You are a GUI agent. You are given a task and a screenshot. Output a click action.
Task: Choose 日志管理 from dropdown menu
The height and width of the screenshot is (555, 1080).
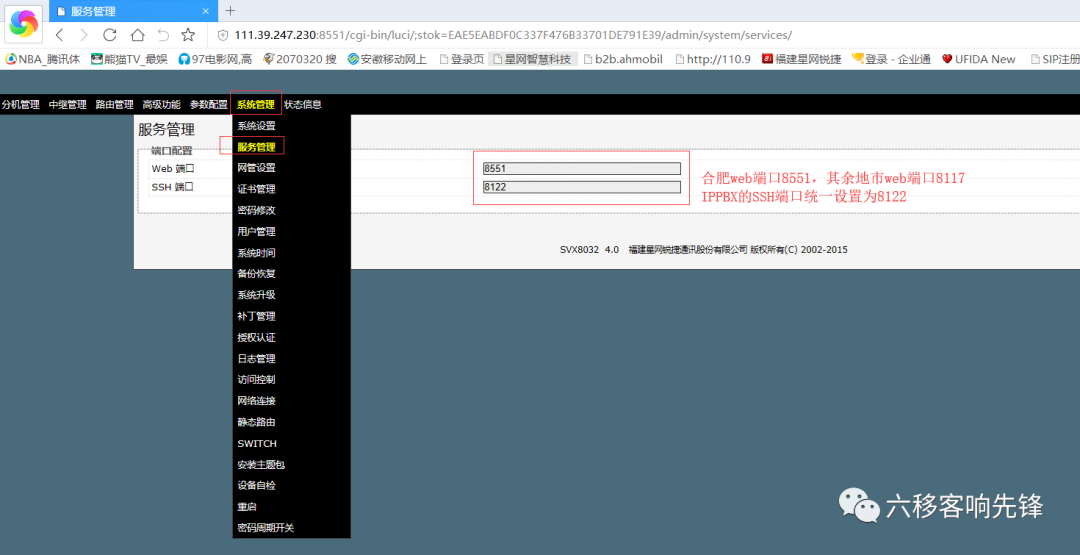pos(256,359)
